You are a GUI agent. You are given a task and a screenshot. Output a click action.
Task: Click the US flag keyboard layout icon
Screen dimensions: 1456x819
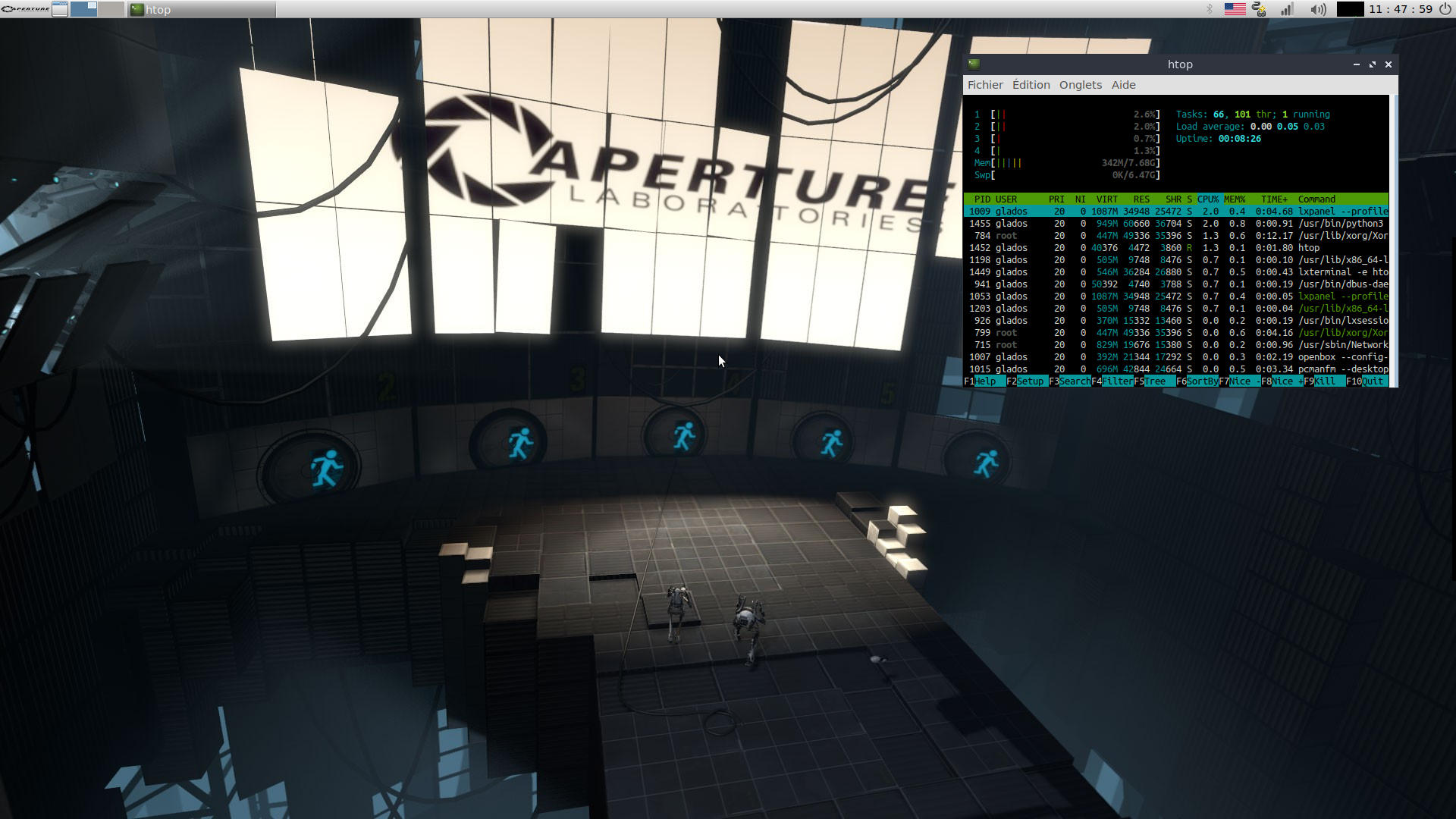[x=1235, y=9]
